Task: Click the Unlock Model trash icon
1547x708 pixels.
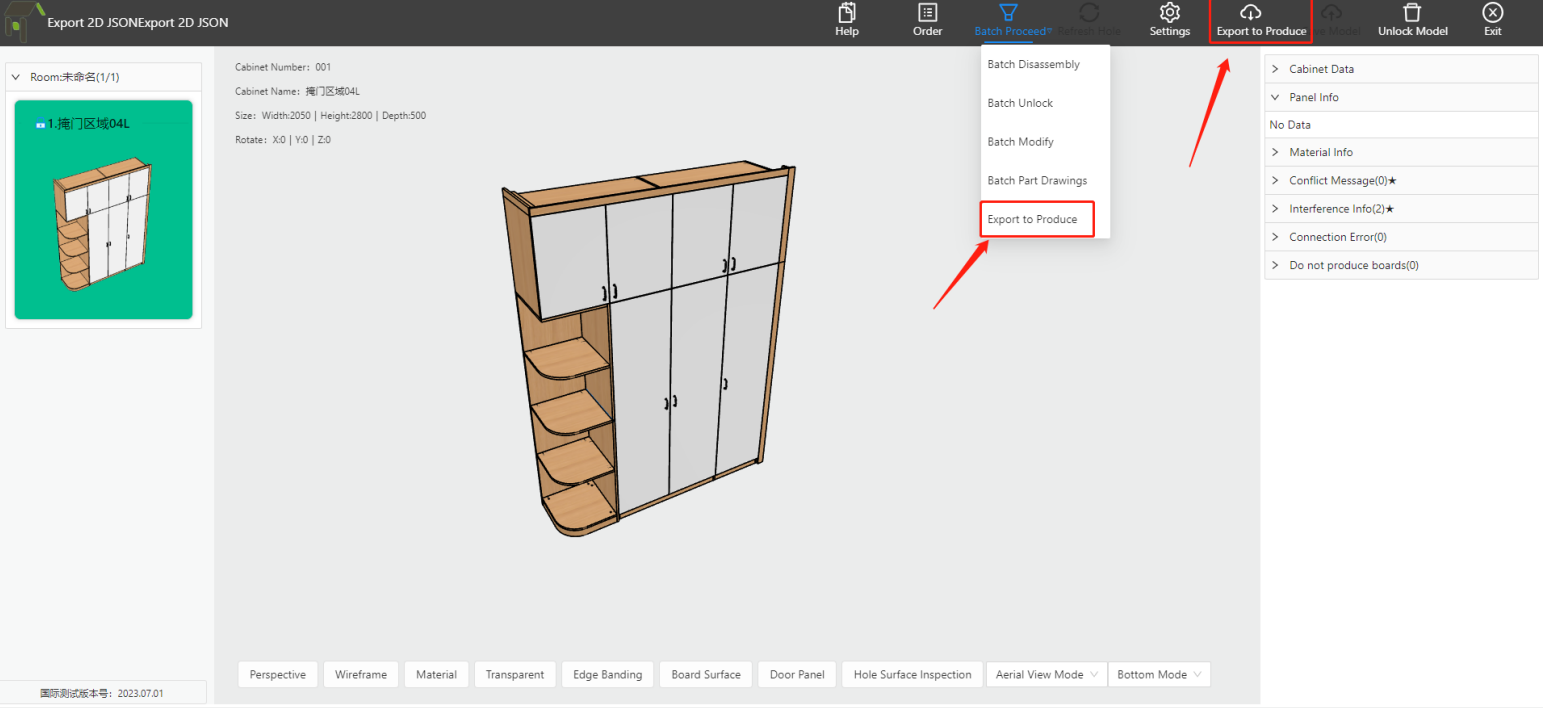Action: (x=1412, y=14)
